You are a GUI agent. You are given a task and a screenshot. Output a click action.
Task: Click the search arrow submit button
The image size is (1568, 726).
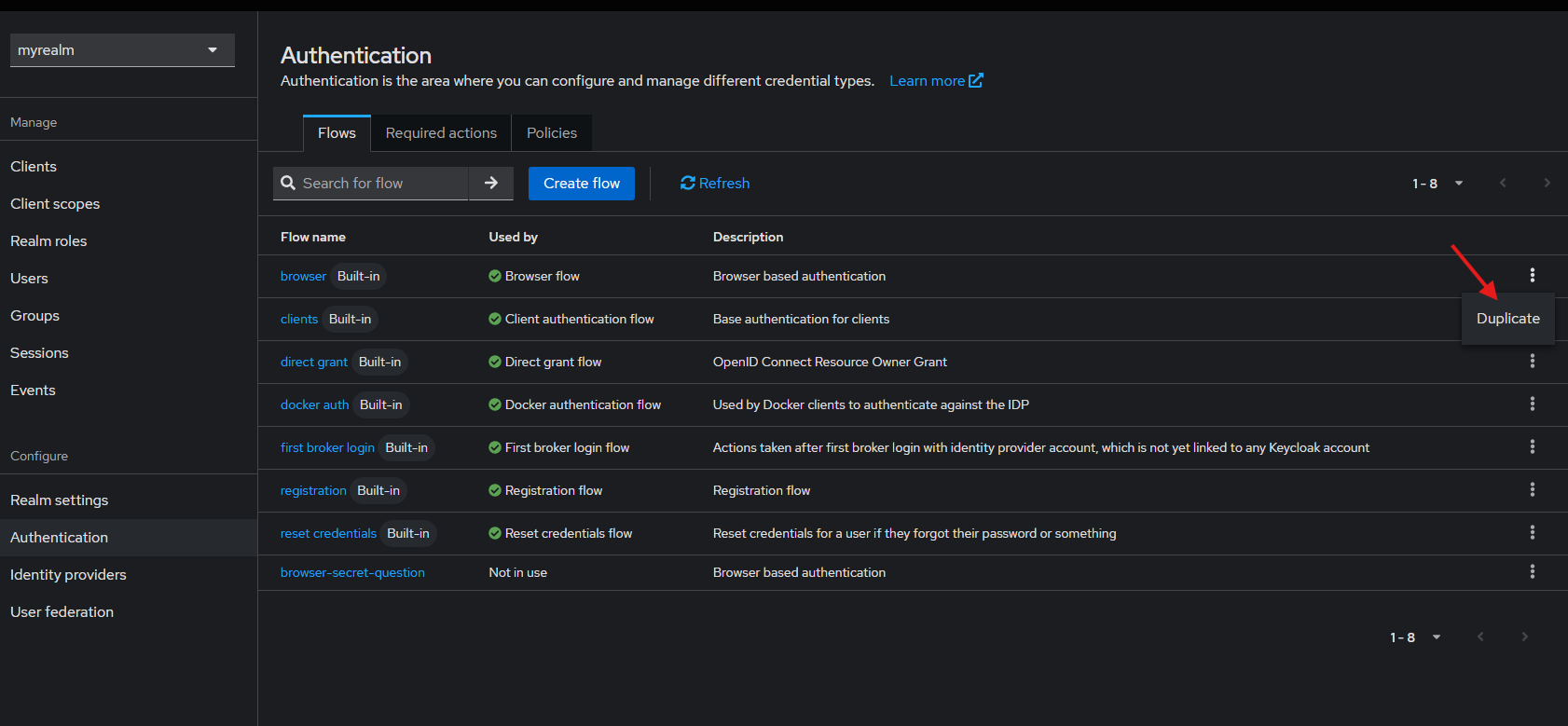pos(490,184)
